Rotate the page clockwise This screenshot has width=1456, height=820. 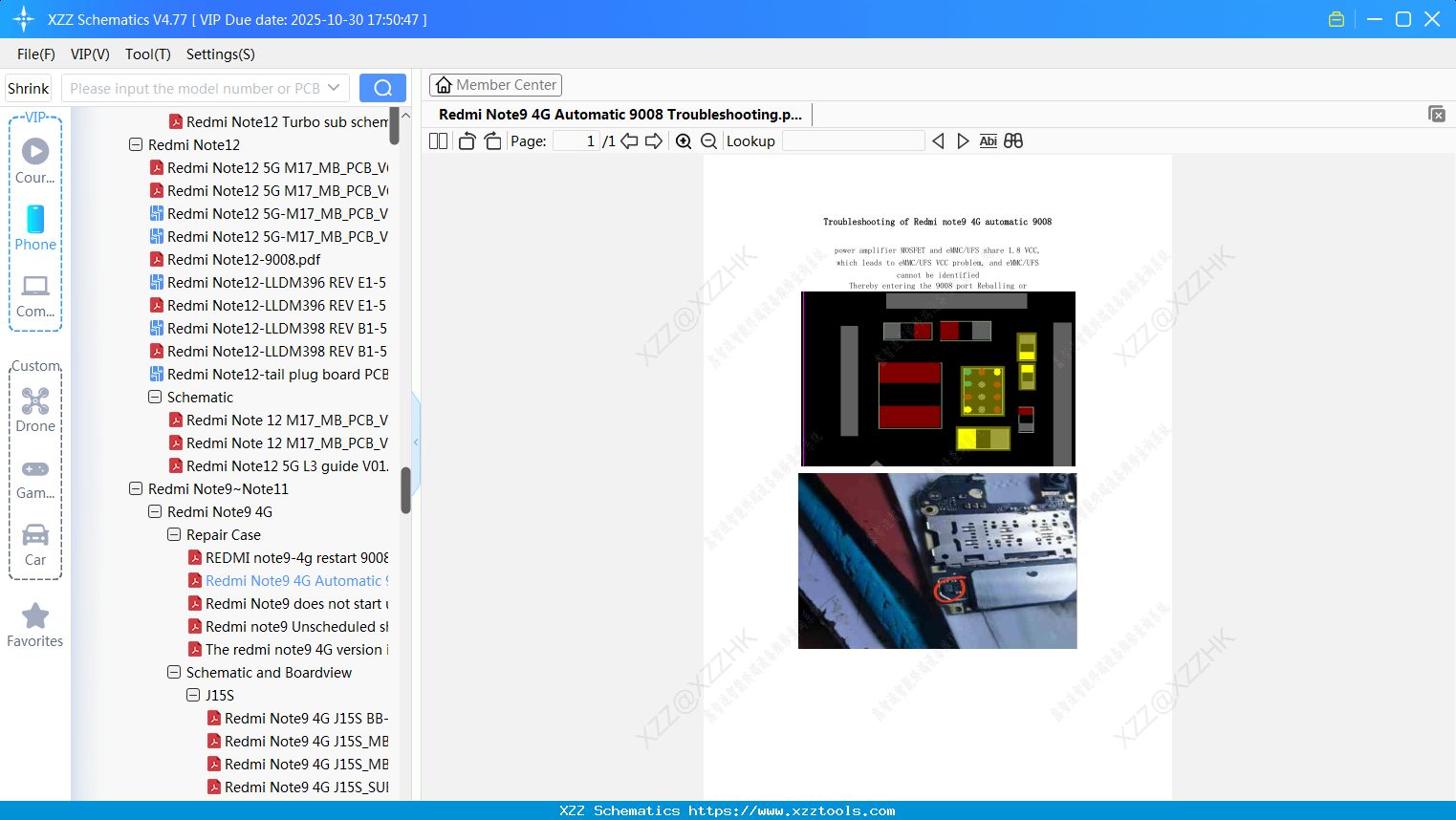[x=492, y=140]
